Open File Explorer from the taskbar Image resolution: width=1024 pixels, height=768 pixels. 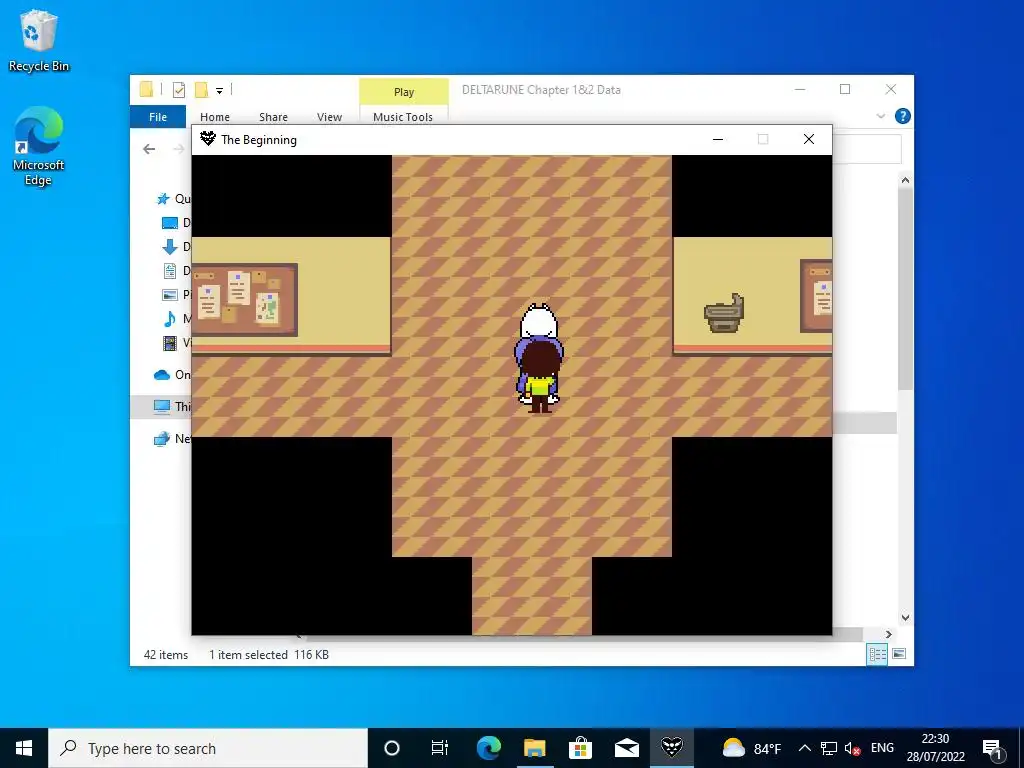(534, 748)
